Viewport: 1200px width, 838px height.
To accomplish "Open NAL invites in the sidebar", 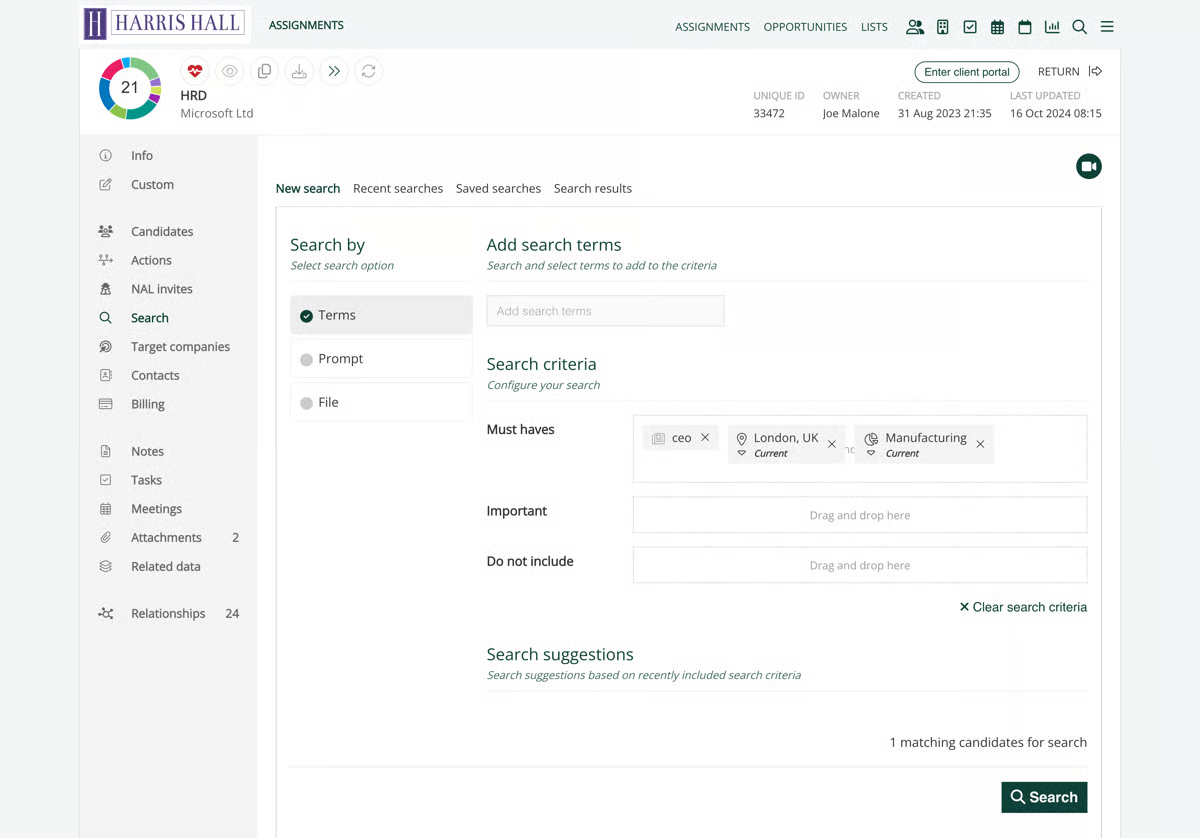I will [161, 290].
